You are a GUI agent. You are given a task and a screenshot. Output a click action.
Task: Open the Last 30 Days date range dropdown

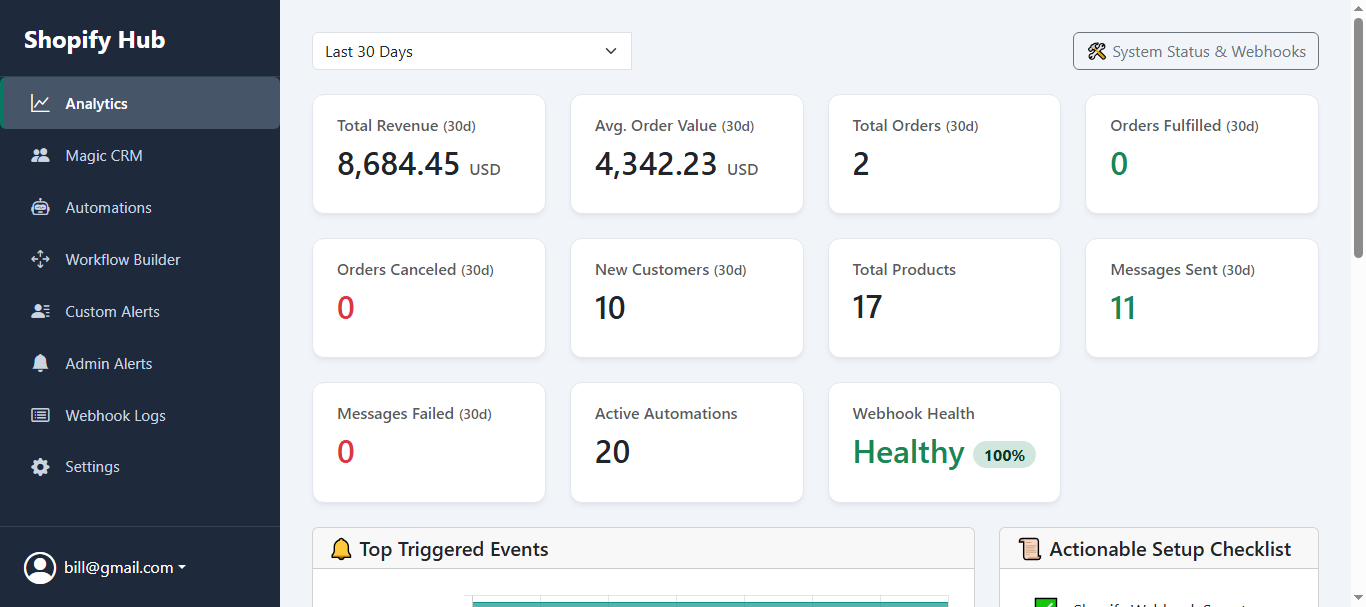(472, 51)
